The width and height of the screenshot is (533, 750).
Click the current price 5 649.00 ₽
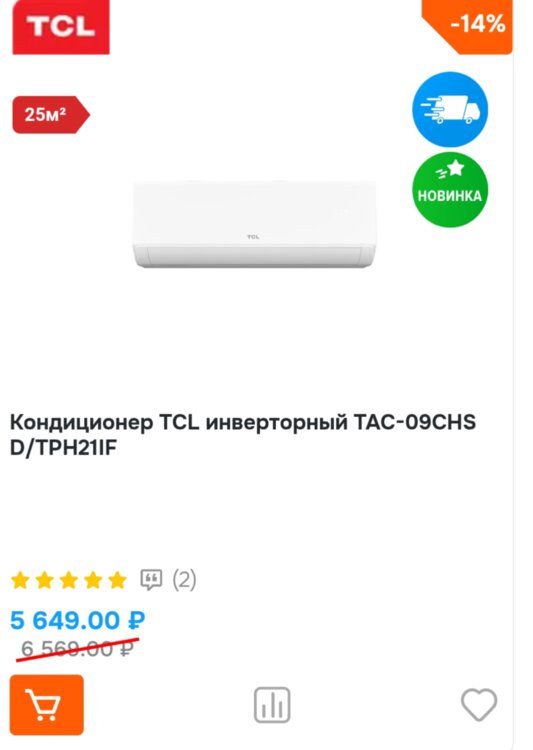78,620
